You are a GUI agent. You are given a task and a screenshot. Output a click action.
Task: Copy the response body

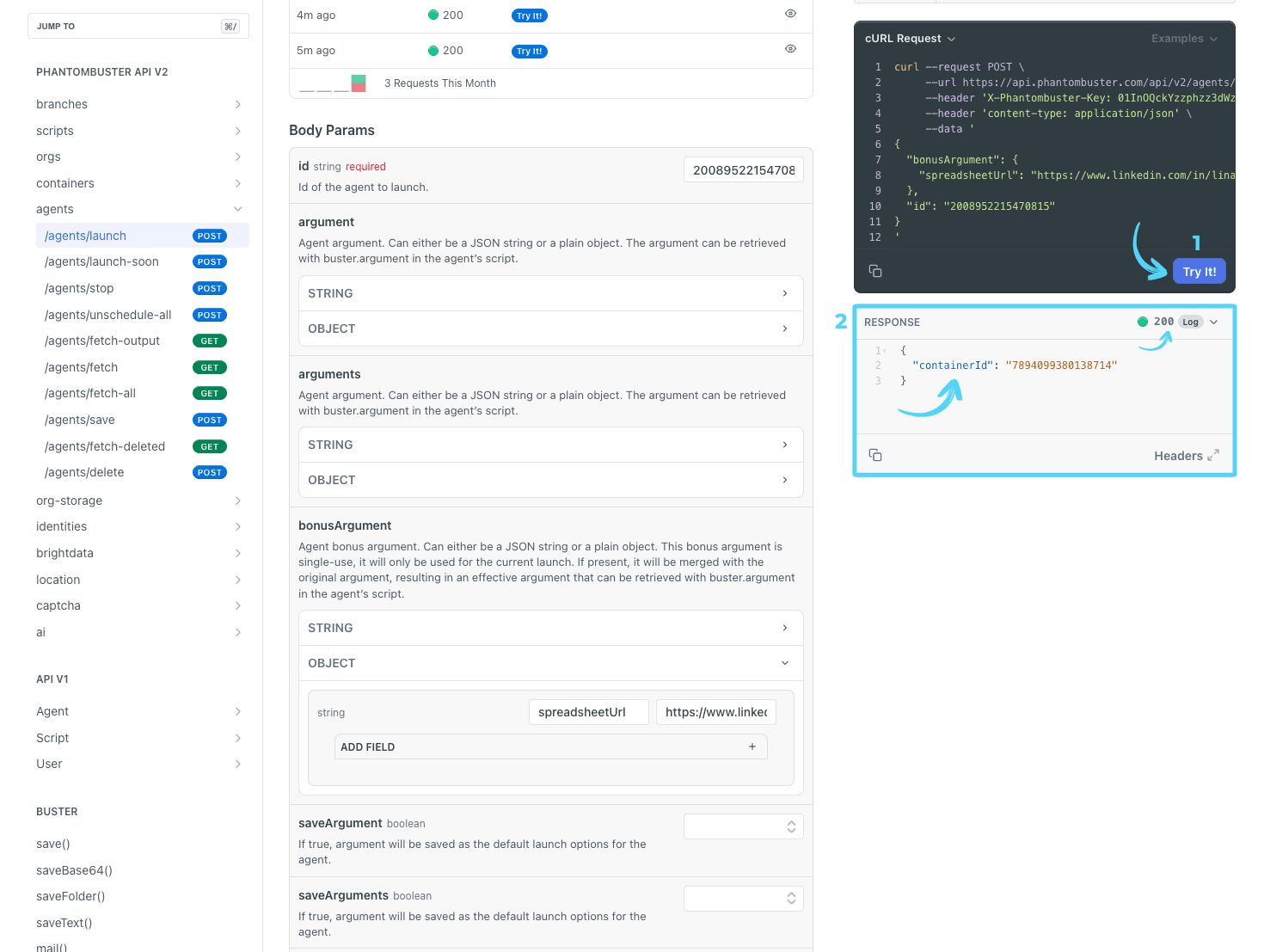[x=875, y=454]
